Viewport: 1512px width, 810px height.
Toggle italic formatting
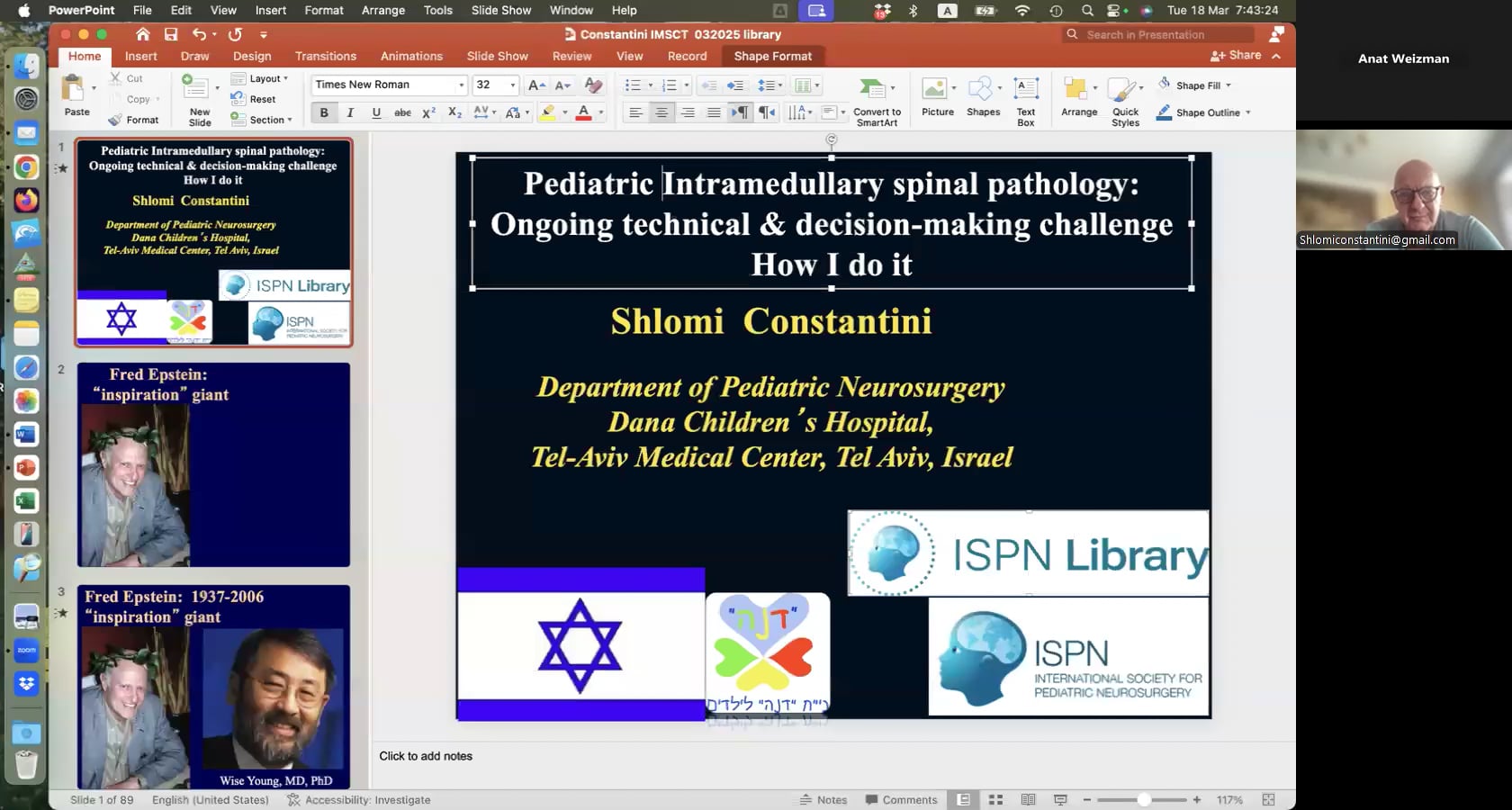350,112
